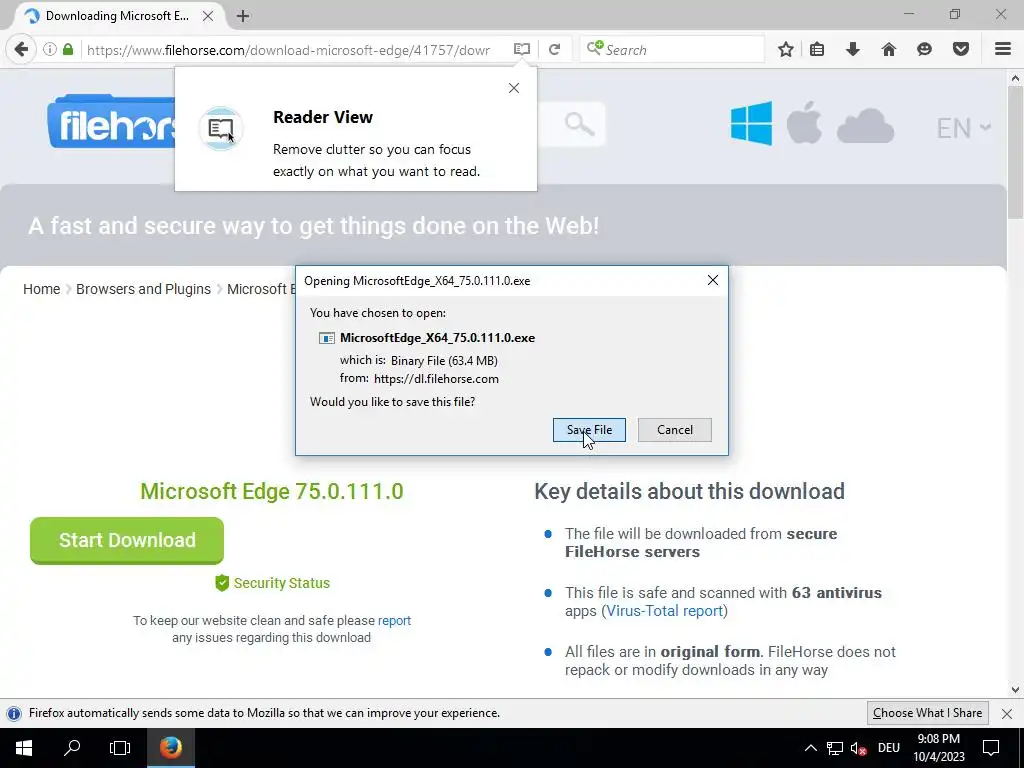The width and height of the screenshot is (1024, 768).
Task: Toggle the Reader View icon in the address bar
Action: (x=522, y=50)
